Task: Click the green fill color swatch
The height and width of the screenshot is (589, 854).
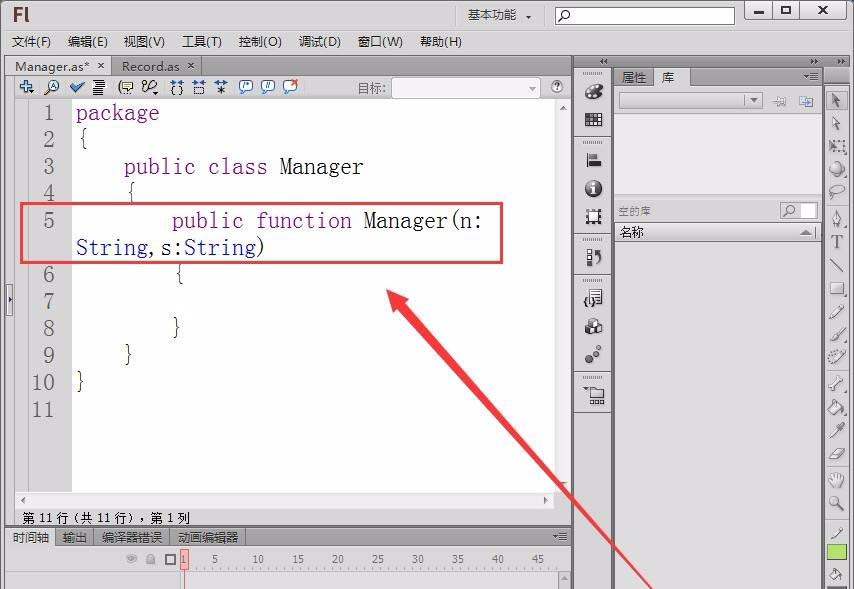Action: point(837,552)
